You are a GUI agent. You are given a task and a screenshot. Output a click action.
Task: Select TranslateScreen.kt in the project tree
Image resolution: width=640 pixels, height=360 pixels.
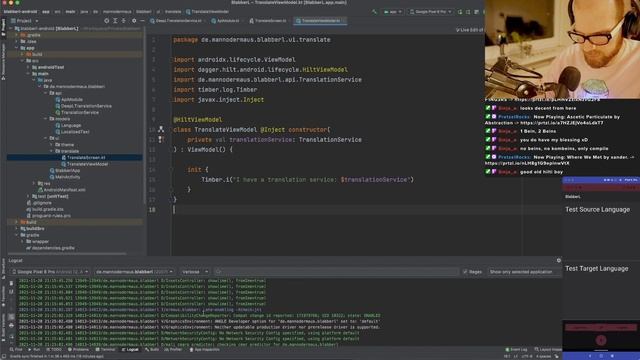83,158
